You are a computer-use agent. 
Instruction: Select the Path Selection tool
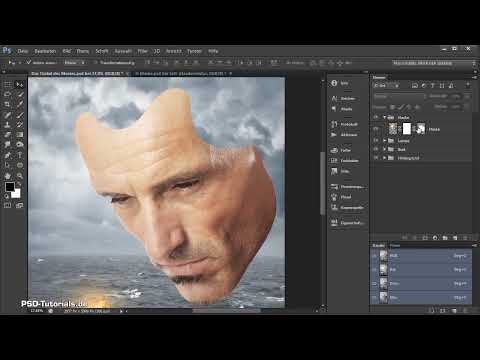pyautogui.click(x=7, y=165)
